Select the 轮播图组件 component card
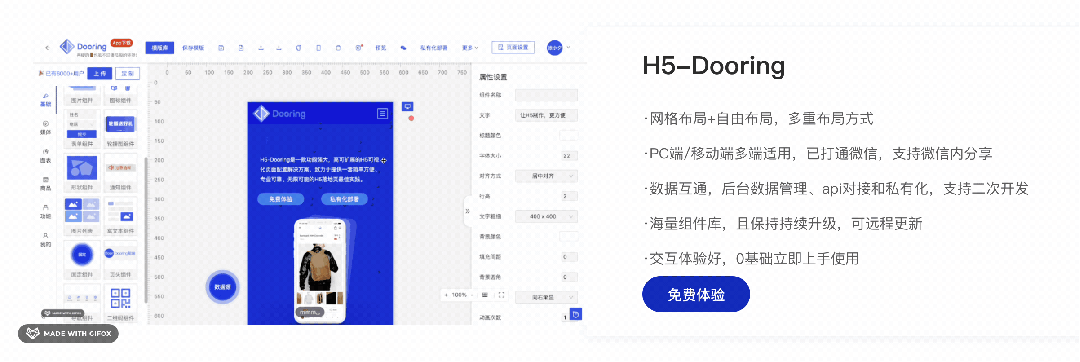Image resolution: width=1080 pixels, height=362 pixels. point(120,129)
